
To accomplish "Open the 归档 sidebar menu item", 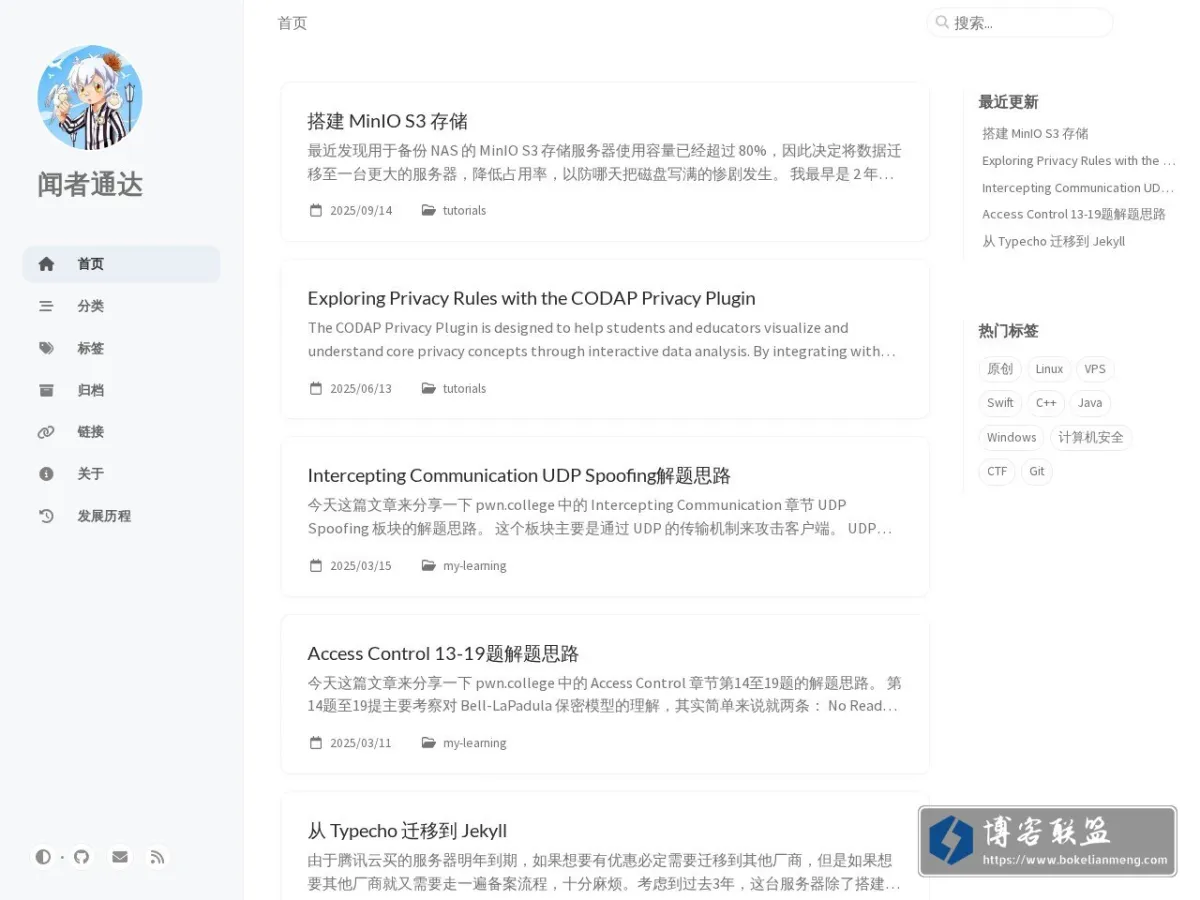I will (x=121, y=390).
